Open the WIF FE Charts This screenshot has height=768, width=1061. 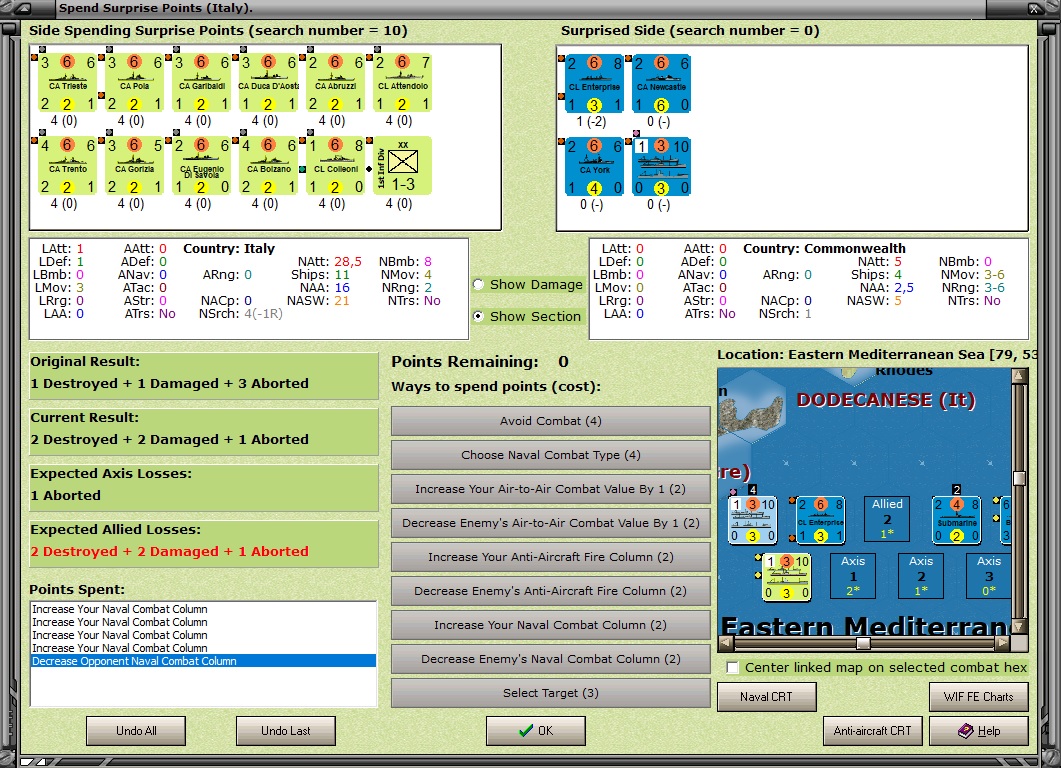click(x=978, y=697)
